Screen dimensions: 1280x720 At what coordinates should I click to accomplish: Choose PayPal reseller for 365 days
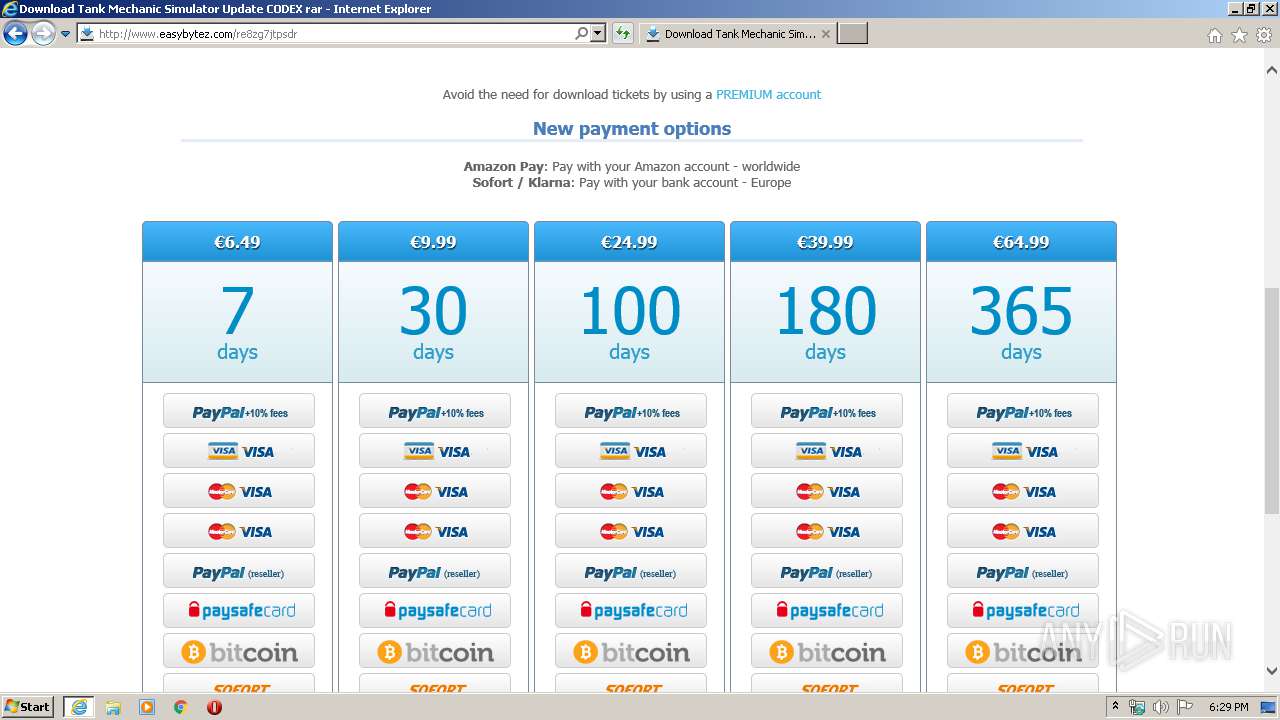tap(1023, 571)
